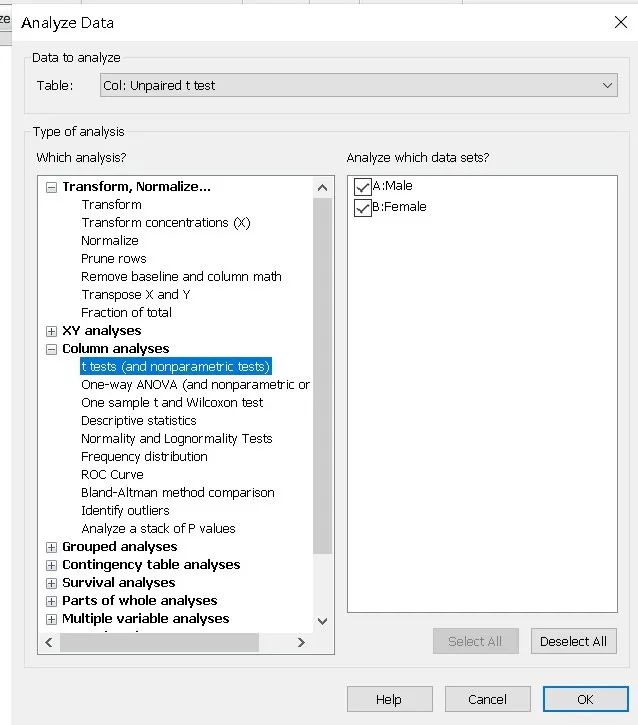
Task: Confirm with the OK button
Action: [585, 699]
